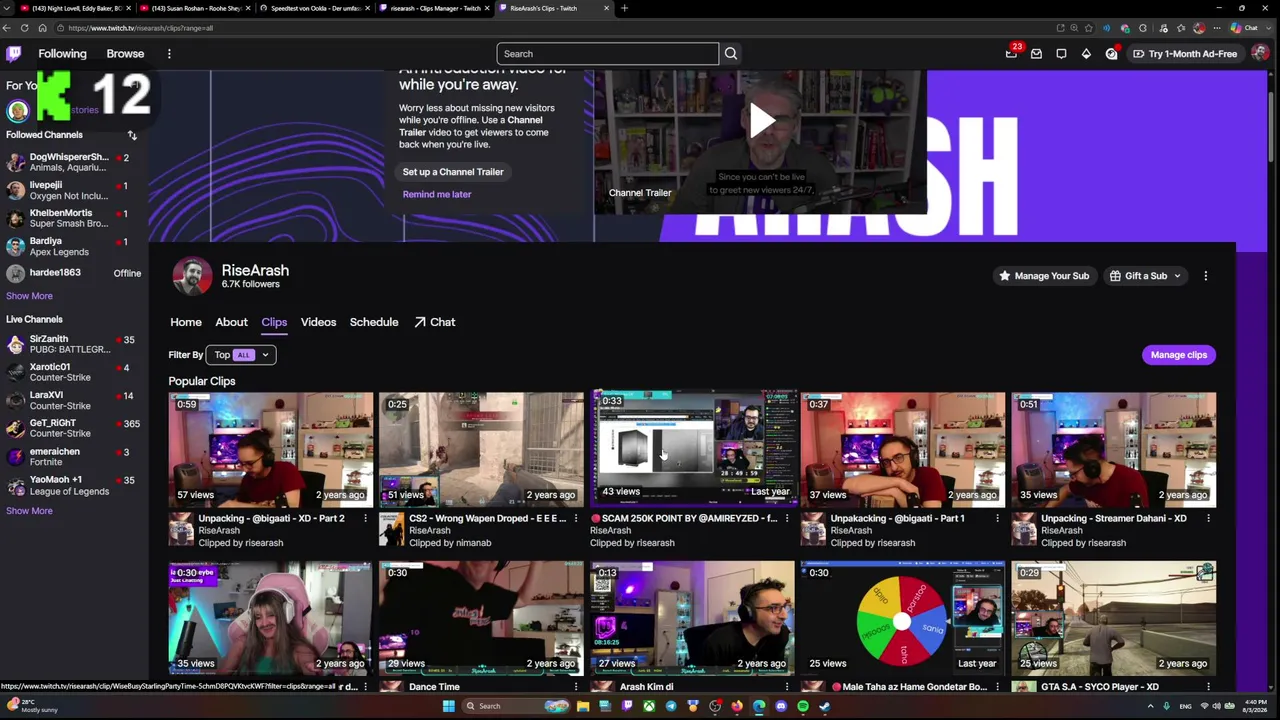Open Spotify from the taskbar
Viewport: 1280px width, 720px height.
tap(802, 706)
